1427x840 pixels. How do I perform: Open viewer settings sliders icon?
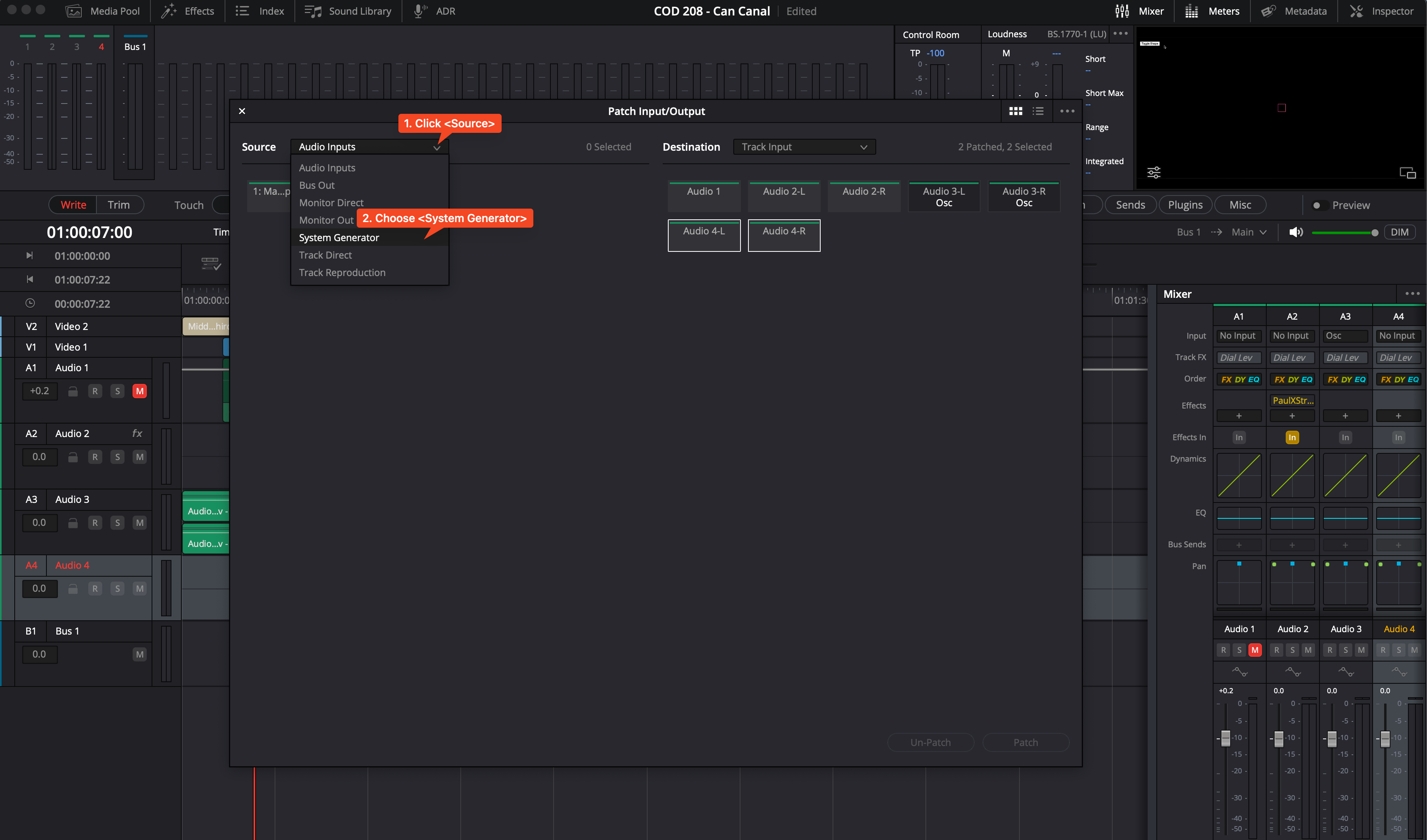click(1154, 172)
